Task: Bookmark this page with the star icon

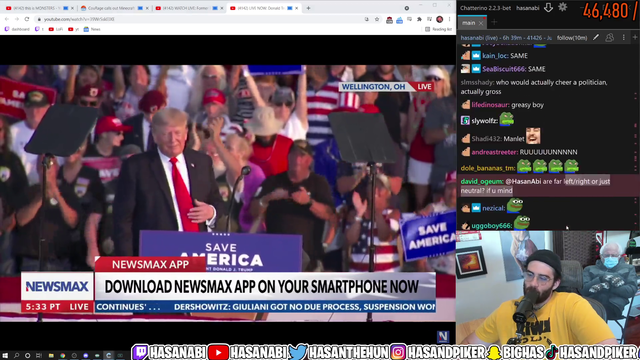Action: click(x=377, y=19)
